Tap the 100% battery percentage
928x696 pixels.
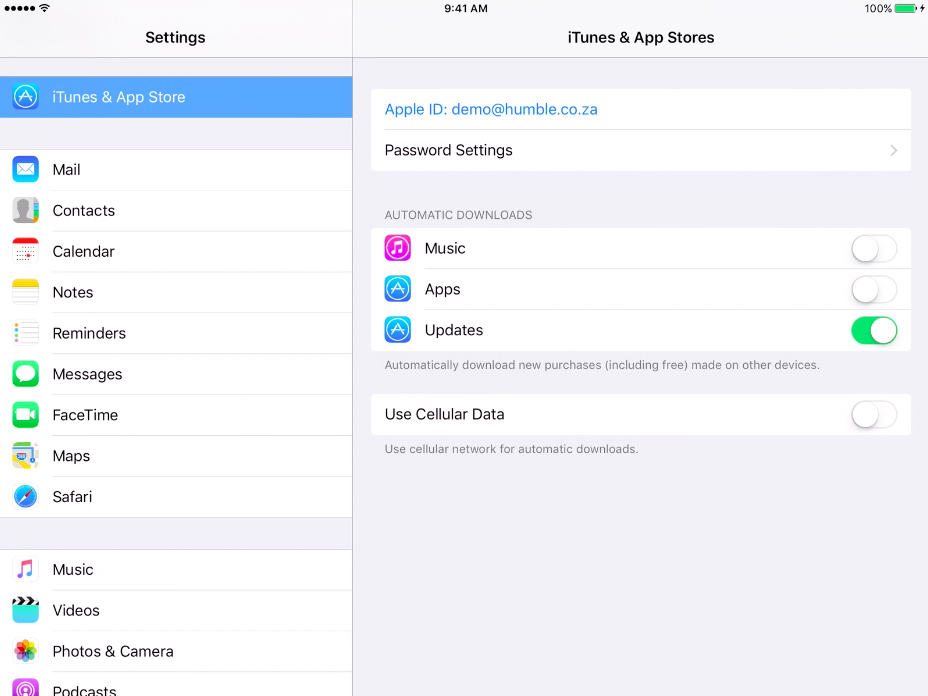pyautogui.click(x=878, y=8)
